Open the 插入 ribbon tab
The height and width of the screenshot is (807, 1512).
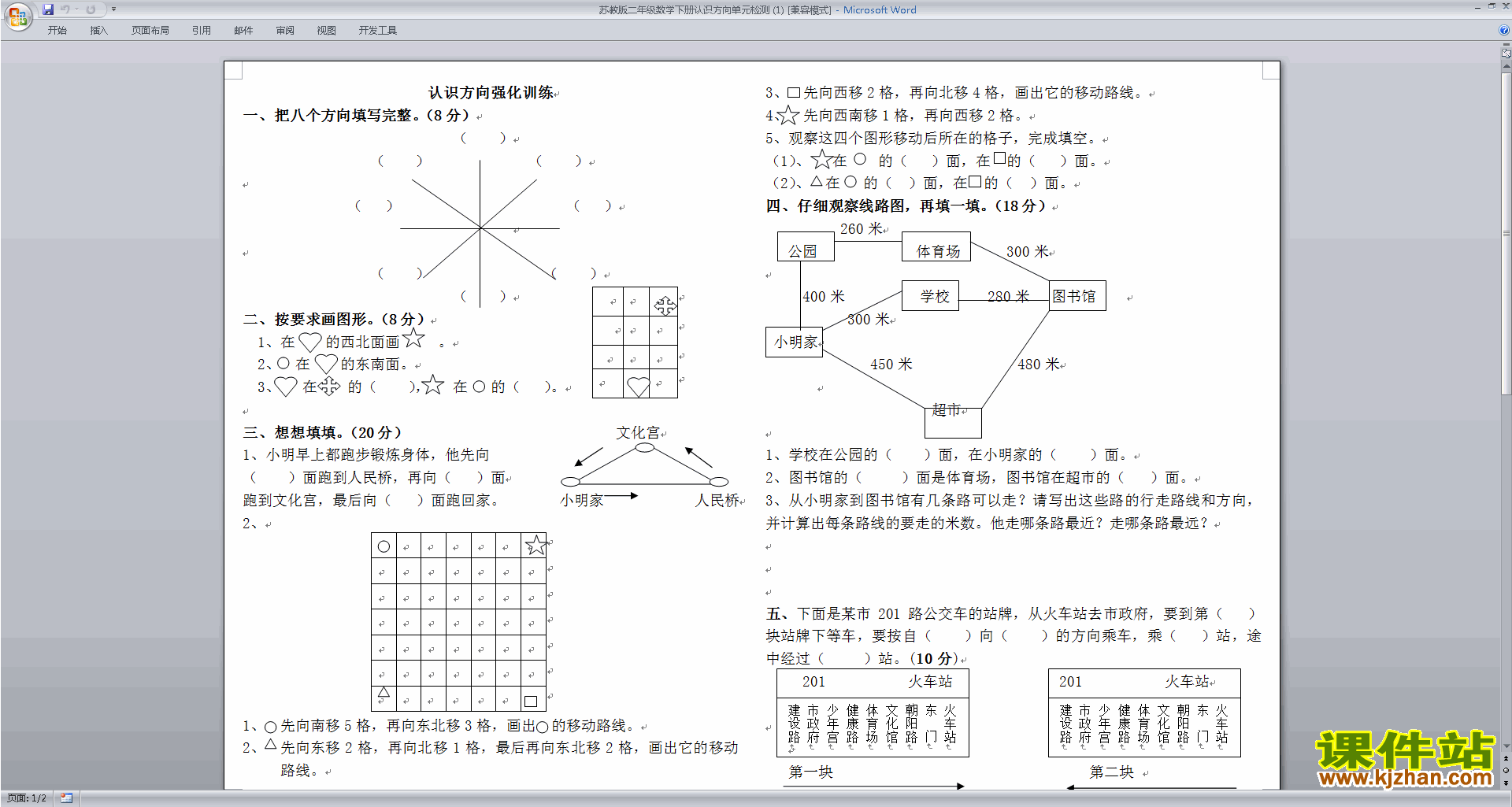coord(98,31)
